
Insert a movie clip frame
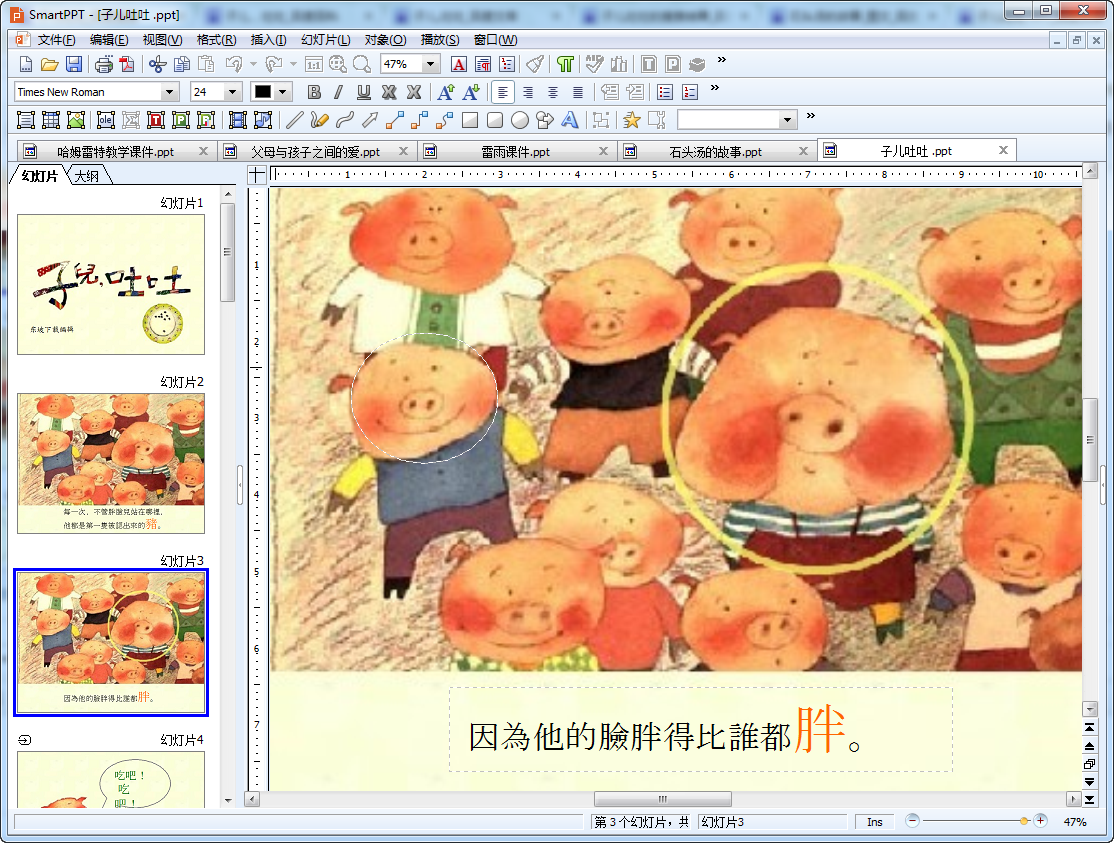(x=238, y=120)
